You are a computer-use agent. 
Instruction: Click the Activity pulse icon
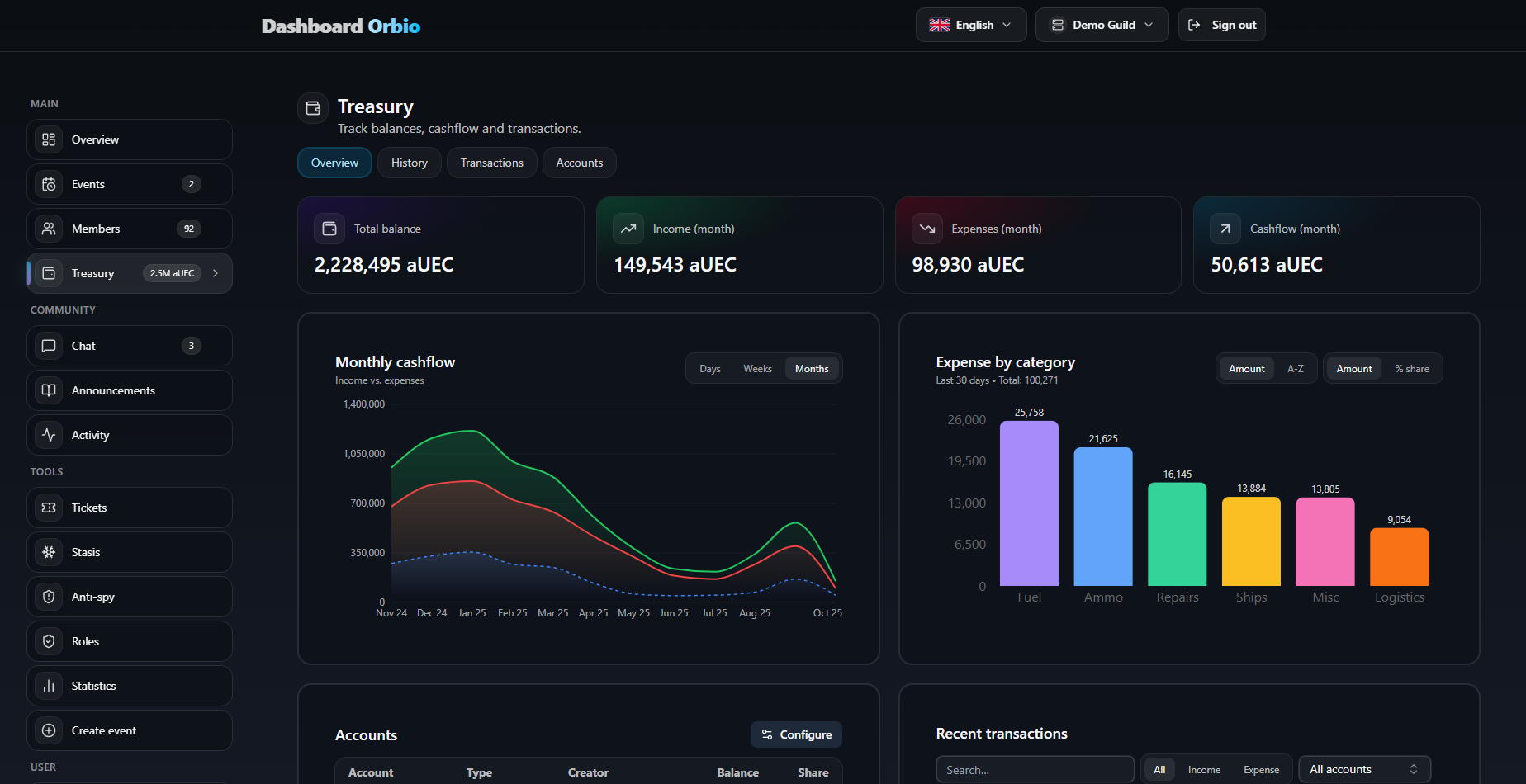(x=49, y=435)
